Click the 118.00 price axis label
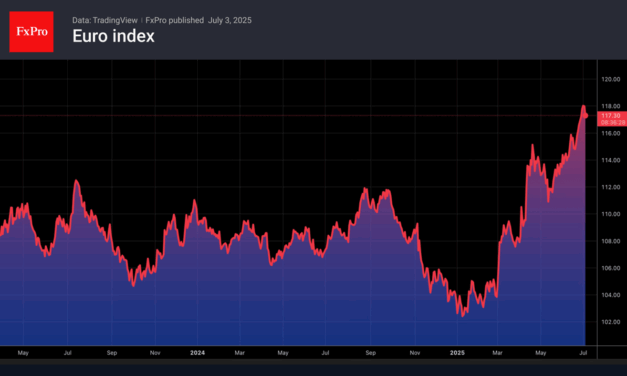 click(x=611, y=106)
